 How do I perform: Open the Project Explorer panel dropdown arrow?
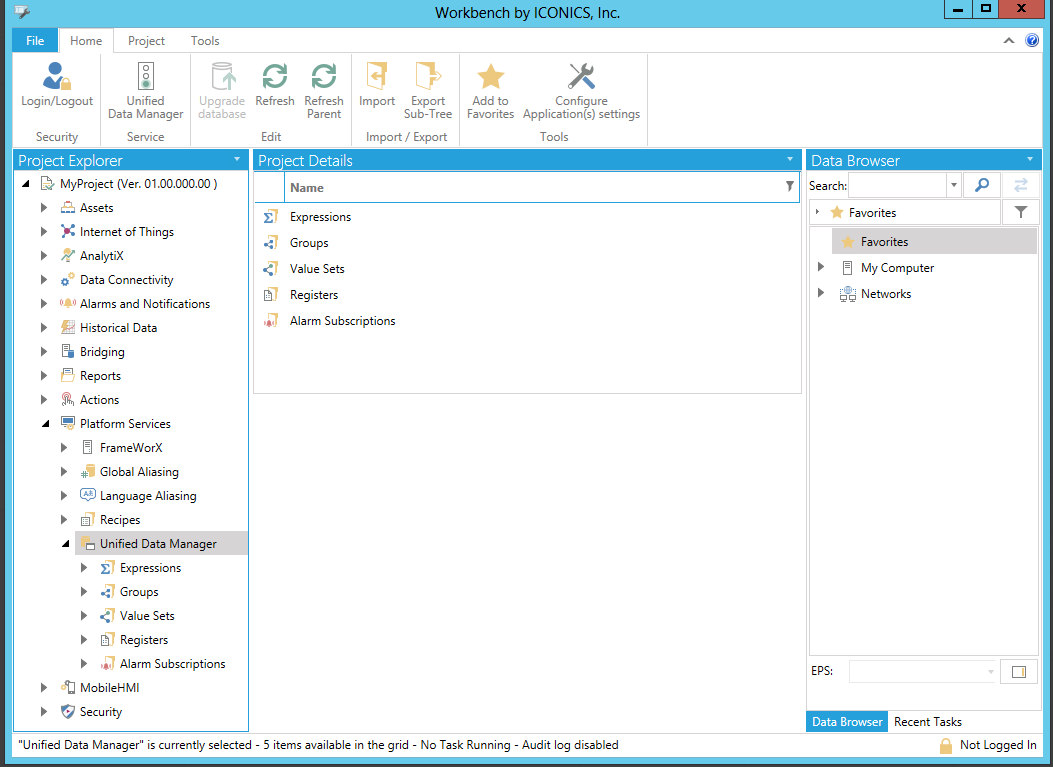237,160
